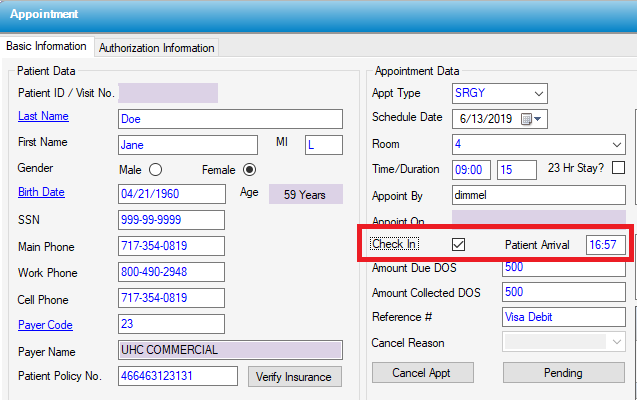Select the Basic Information tab

click(47, 47)
